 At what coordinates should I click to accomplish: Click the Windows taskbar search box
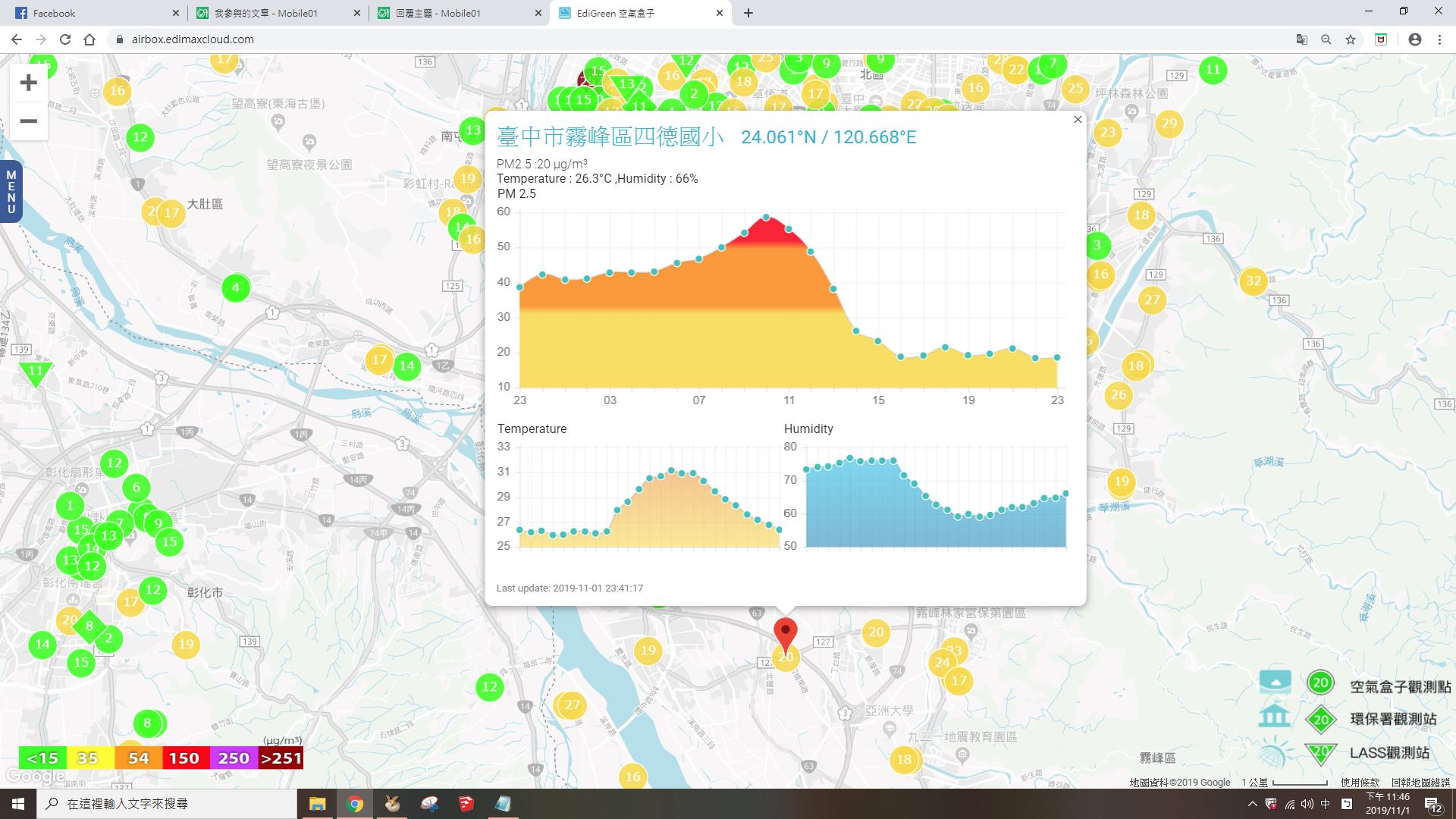[x=167, y=804]
